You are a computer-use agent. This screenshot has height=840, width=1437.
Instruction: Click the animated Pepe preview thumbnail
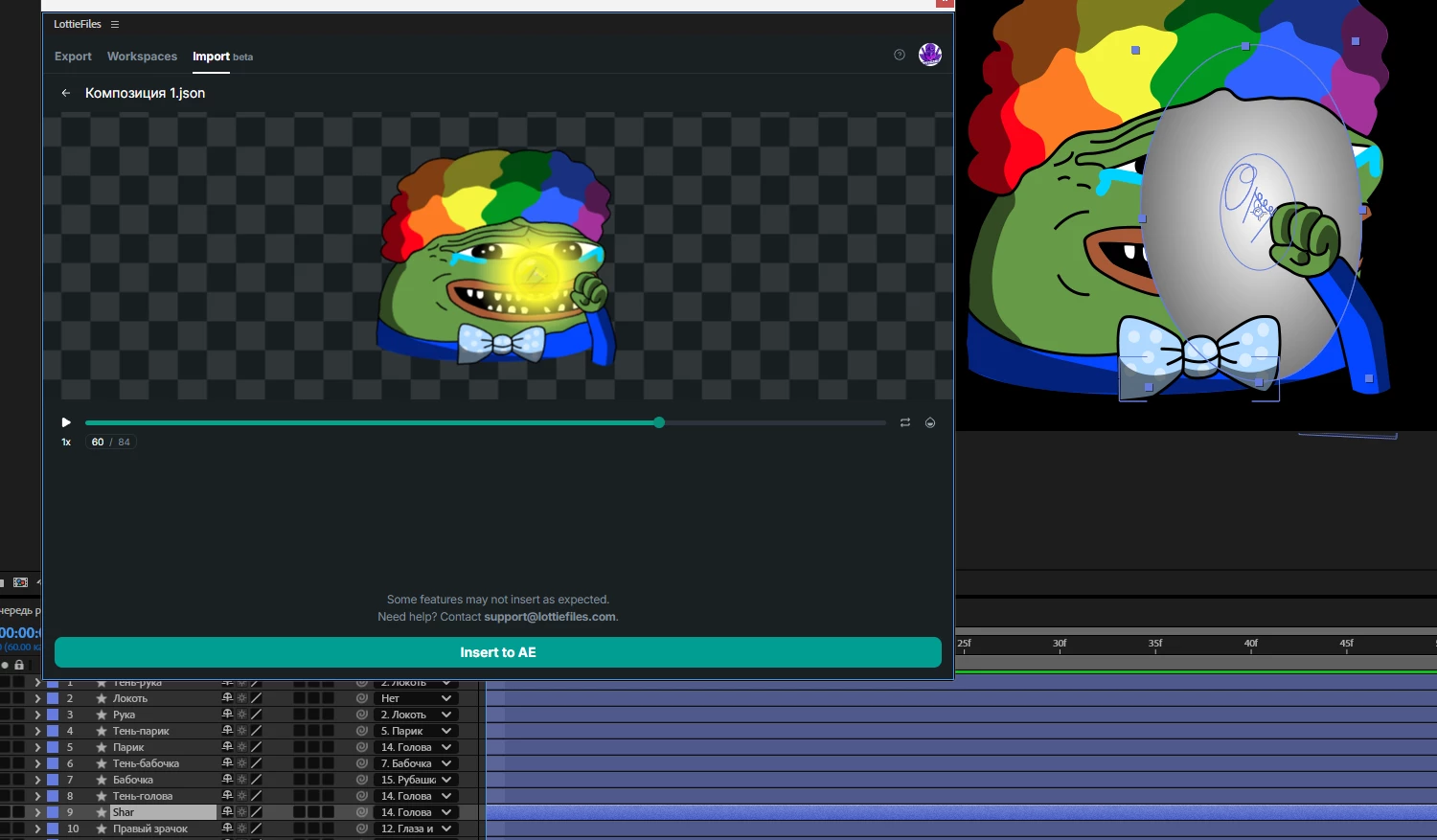tap(497, 257)
